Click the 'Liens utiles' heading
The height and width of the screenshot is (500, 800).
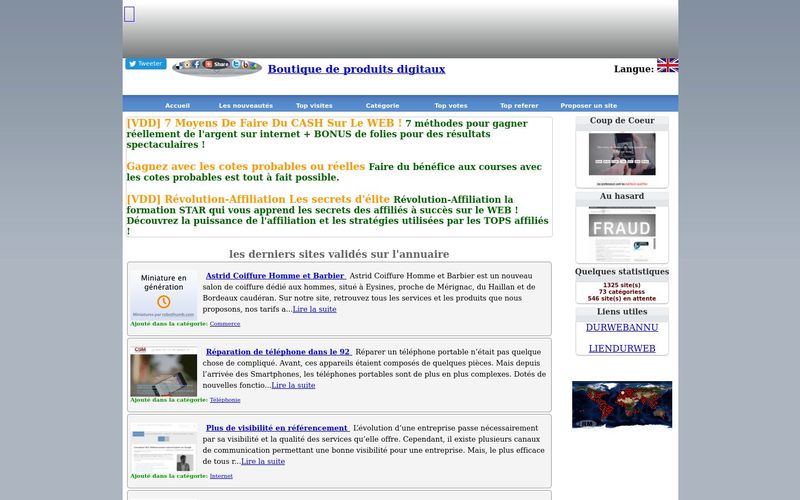tap(622, 311)
